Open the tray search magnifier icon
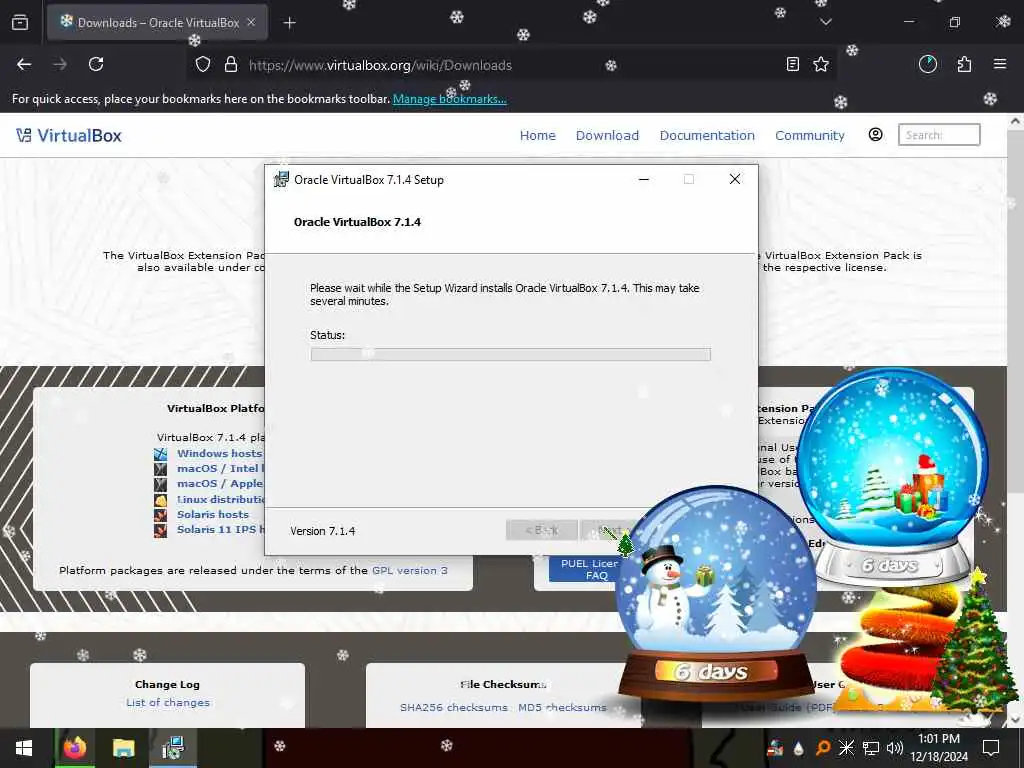This screenshot has height=768, width=1024. [822, 748]
